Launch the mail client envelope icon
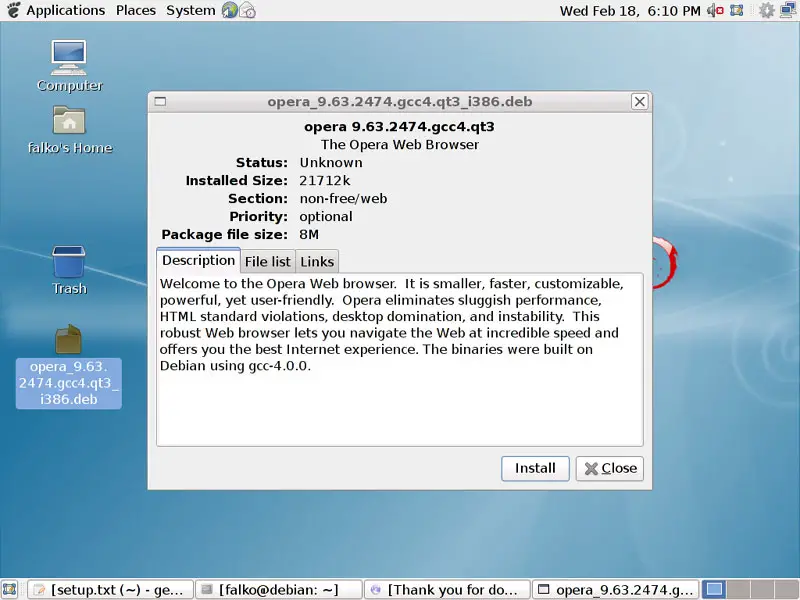This screenshot has width=800, height=600. point(247,10)
